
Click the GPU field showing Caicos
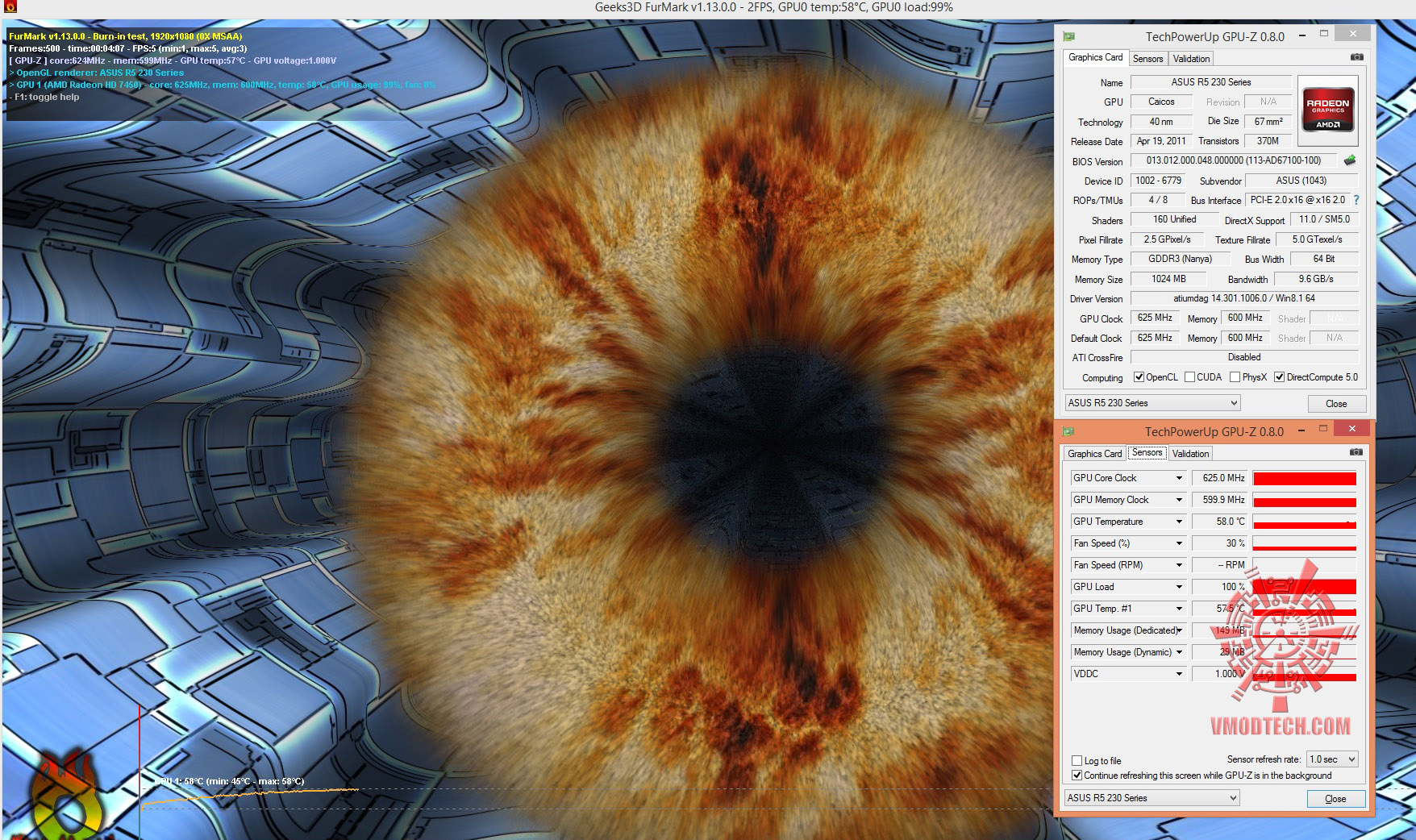[x=1161, y=102]
